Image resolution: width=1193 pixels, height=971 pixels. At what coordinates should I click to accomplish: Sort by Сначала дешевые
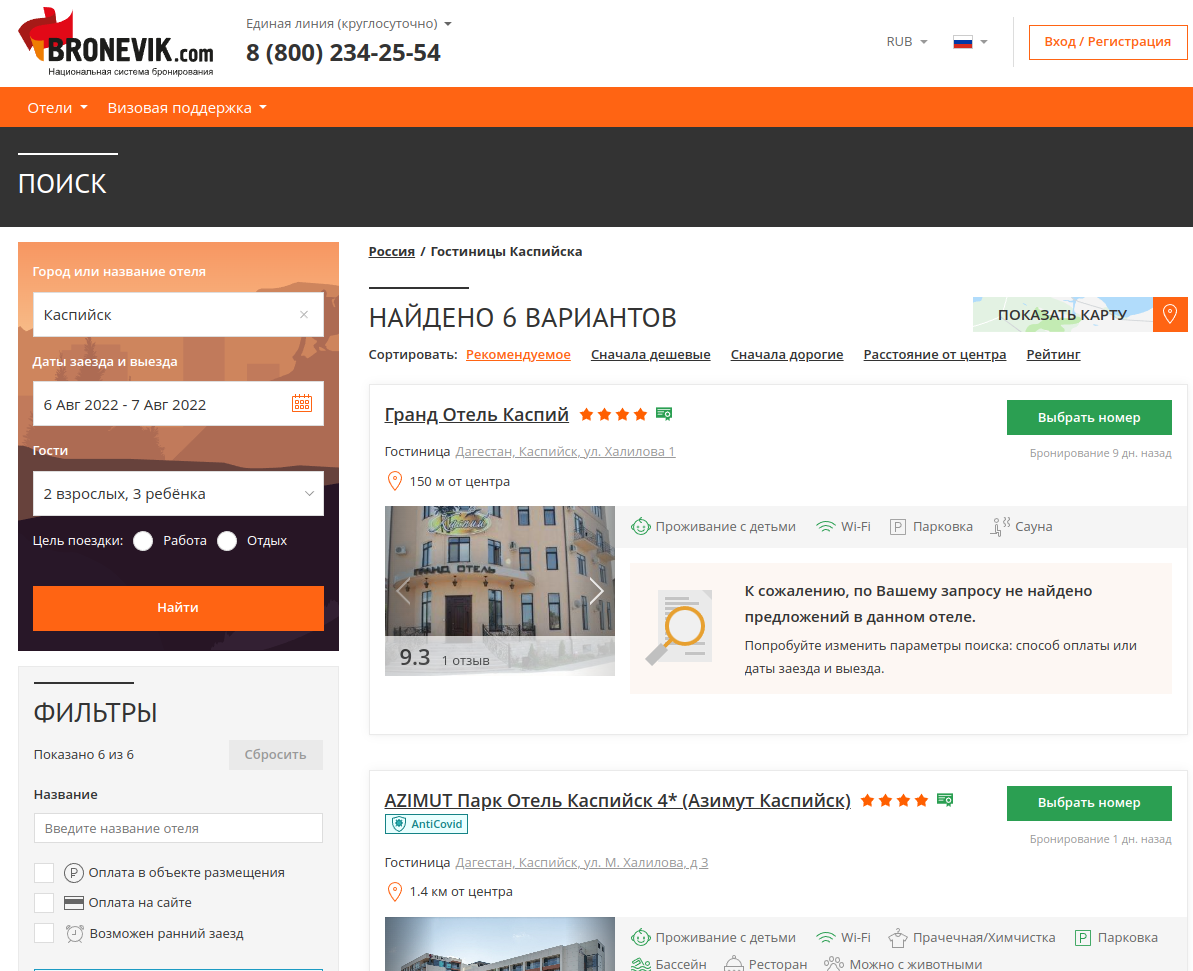tap(651, 355)
